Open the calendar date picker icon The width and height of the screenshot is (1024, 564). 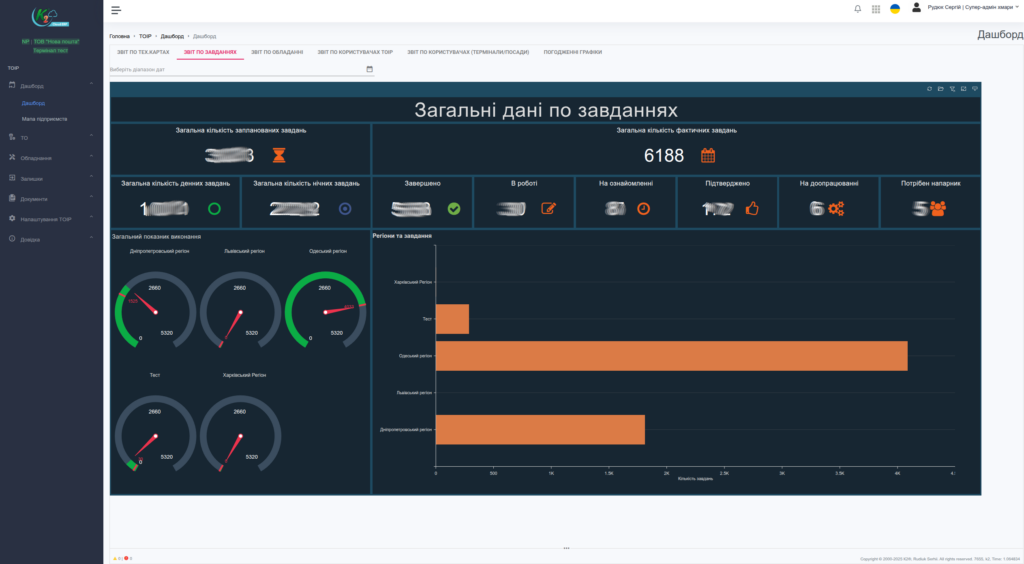pos(369,69)
